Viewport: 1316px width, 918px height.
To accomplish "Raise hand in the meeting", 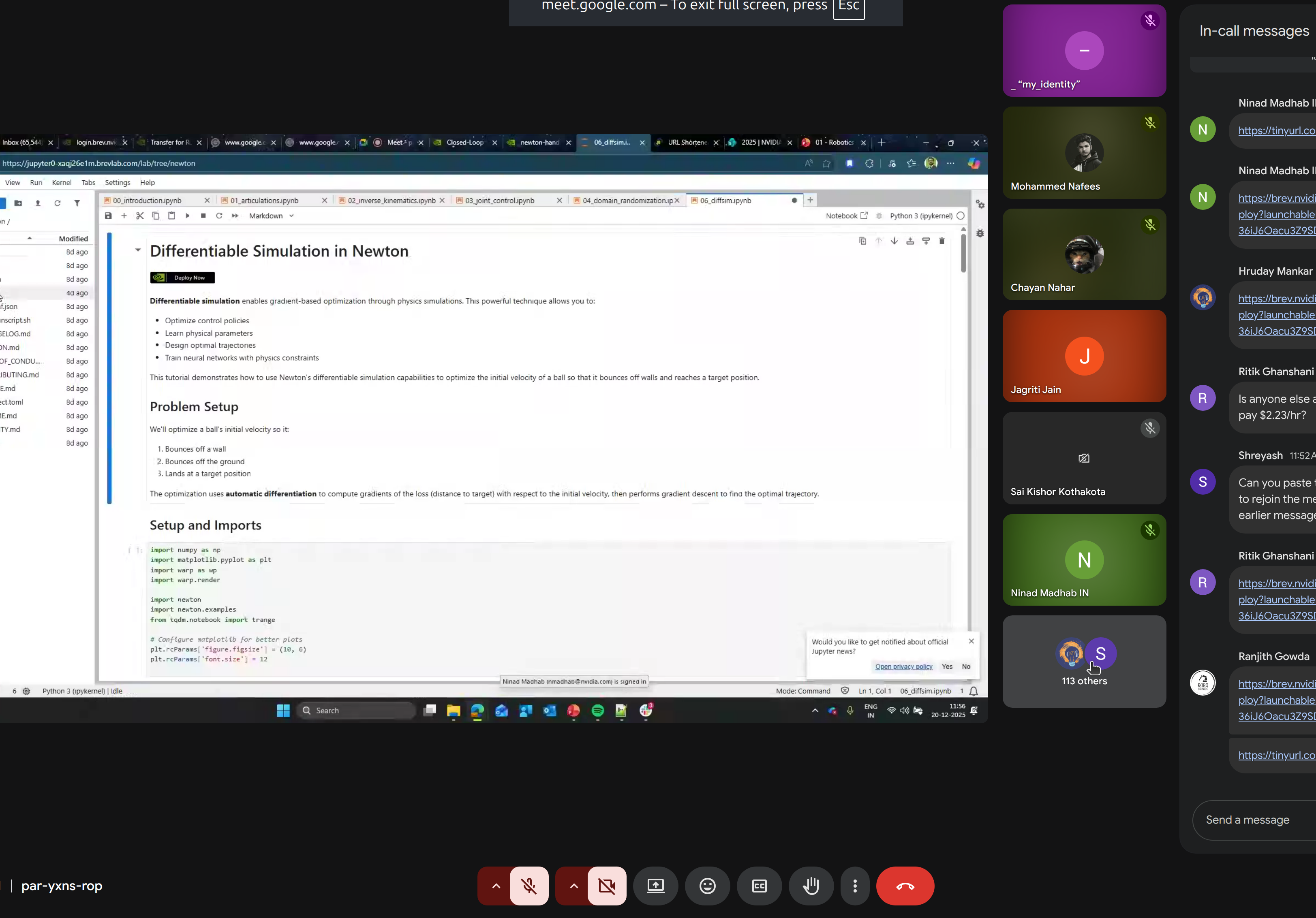I will coord(811,886).
